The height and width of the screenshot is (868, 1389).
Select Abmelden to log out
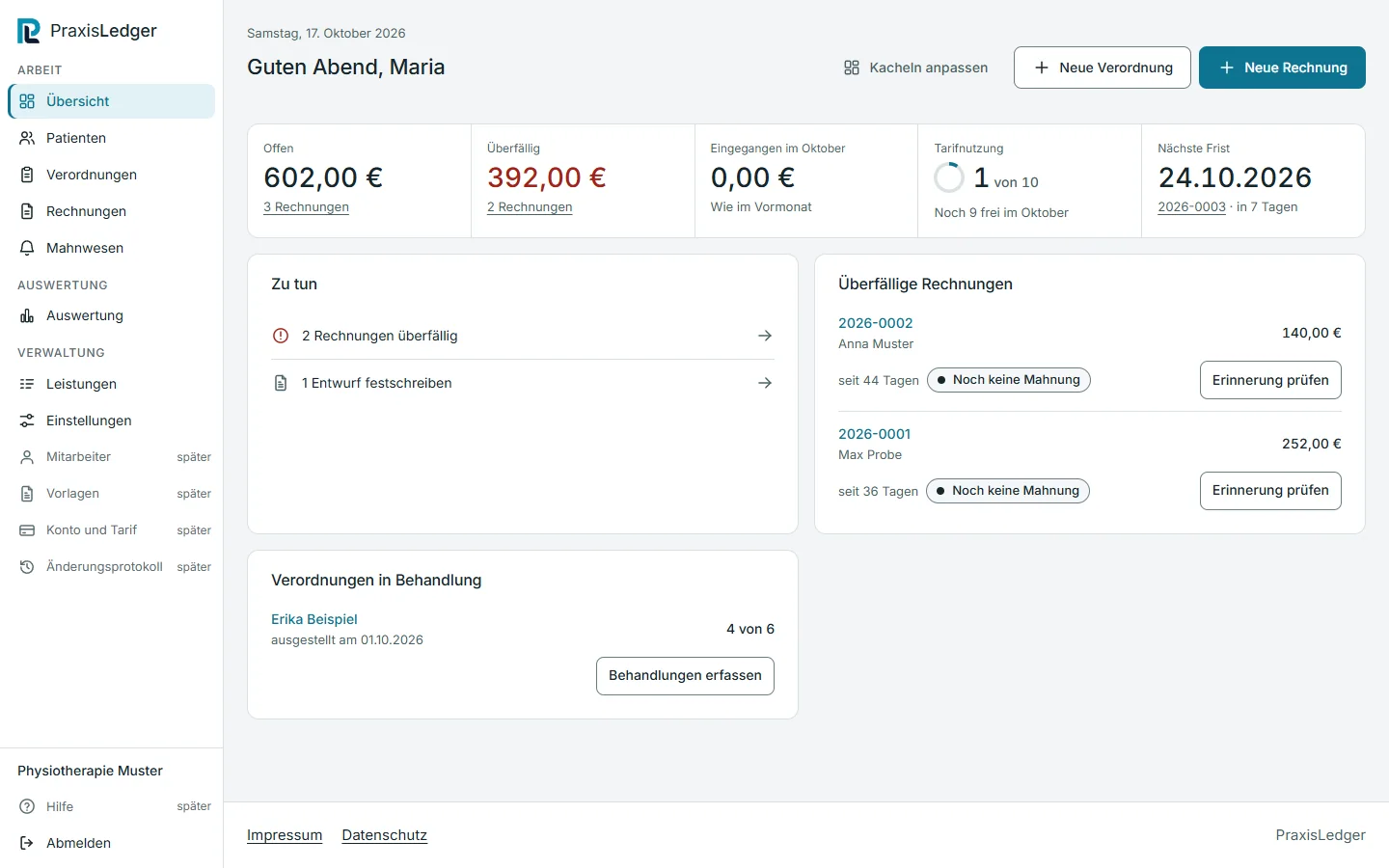112,843
